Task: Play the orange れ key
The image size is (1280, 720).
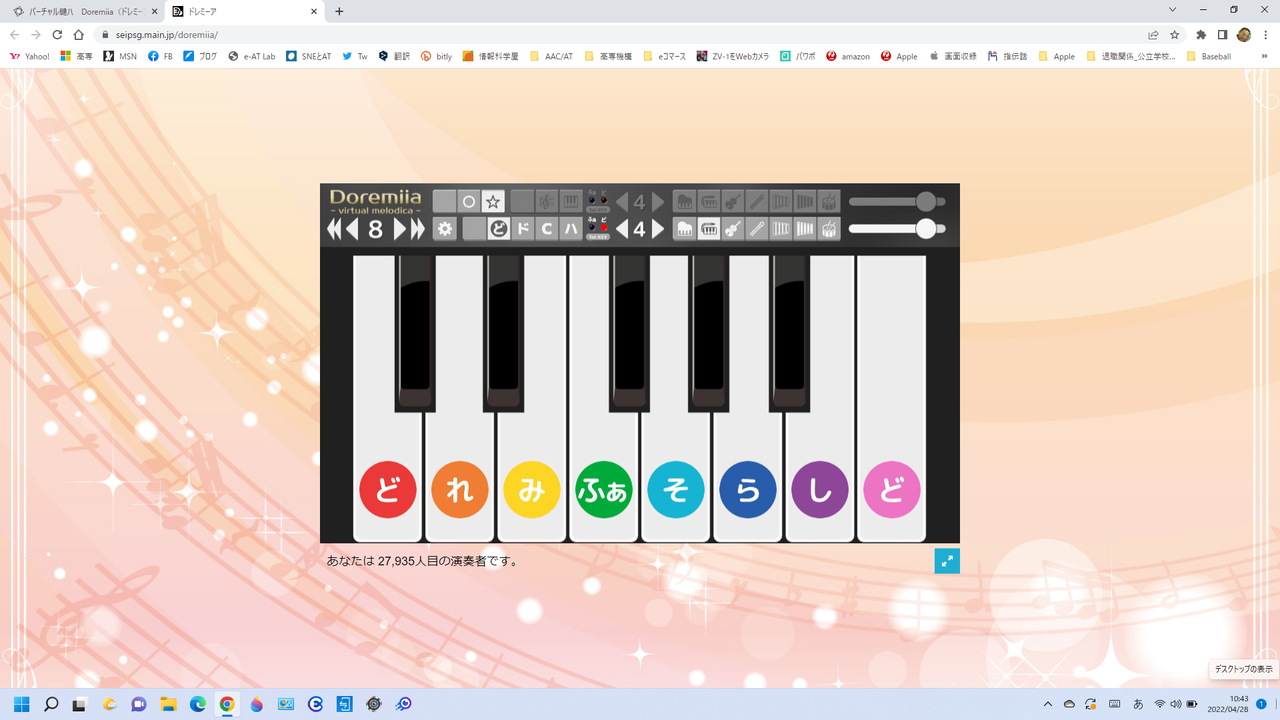Action: coord(460,490)
